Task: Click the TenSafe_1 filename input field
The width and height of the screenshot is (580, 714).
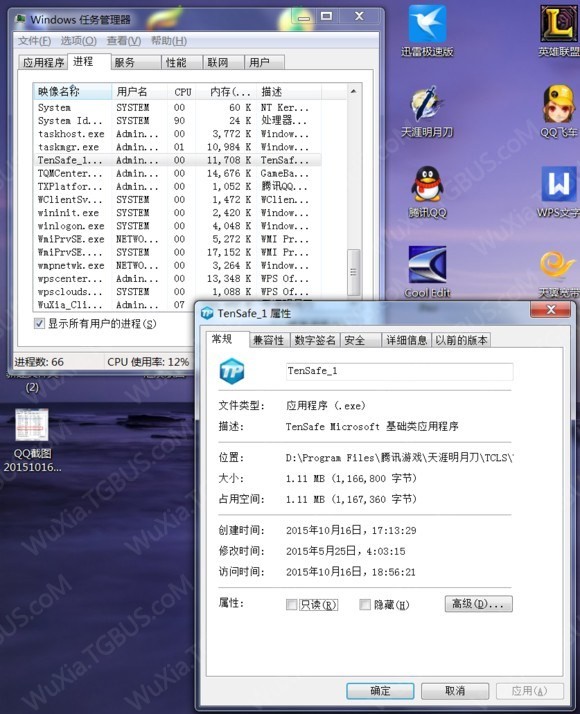Action: click(x=399, y=371)
